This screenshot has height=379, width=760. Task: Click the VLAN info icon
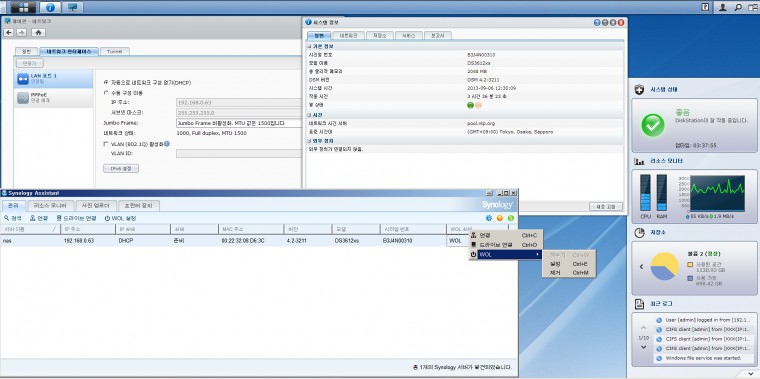(x=167, y=143)
